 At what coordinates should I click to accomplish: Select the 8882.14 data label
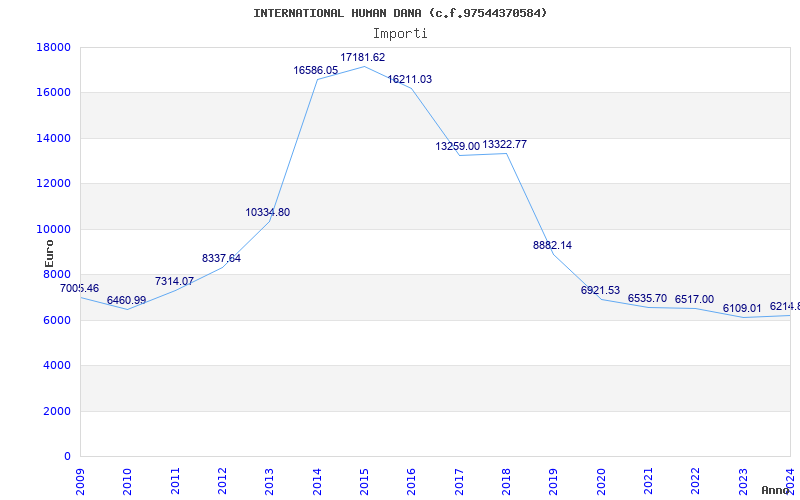[x=553, y=245]
